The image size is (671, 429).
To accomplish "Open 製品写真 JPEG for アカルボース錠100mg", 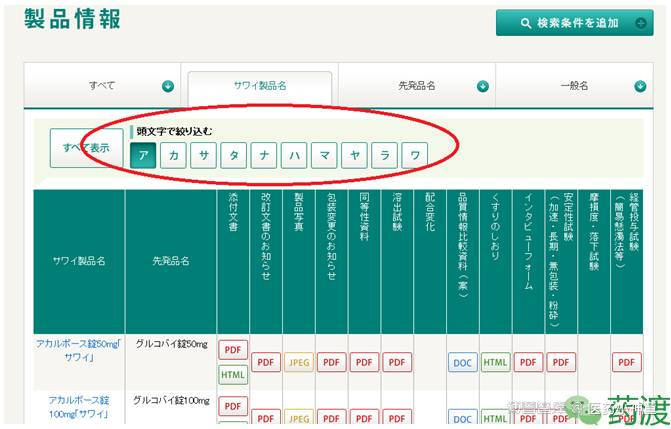I will (299, 417).
